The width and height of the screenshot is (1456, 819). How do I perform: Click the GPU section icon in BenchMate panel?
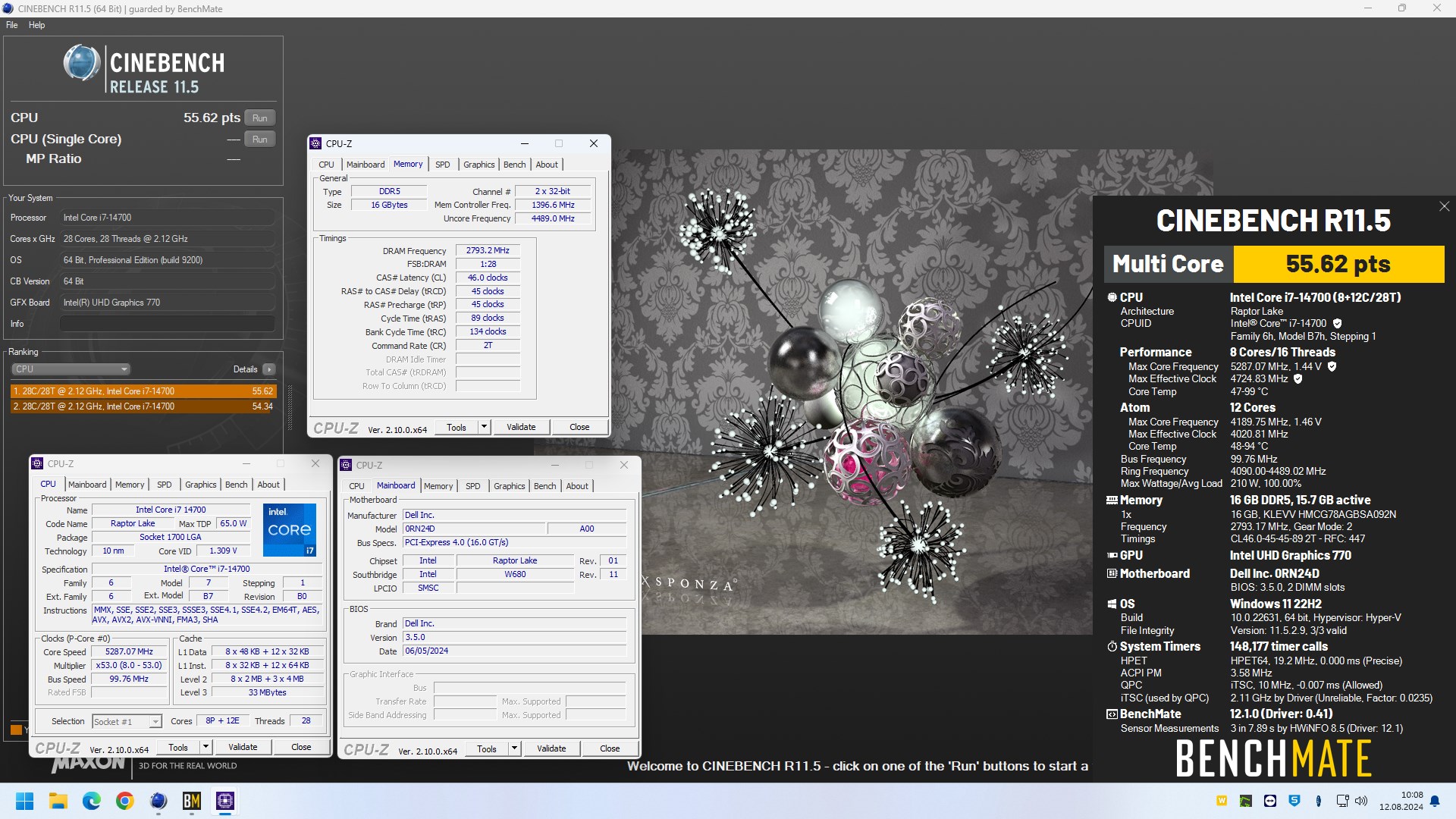(x=1112, y=555)
